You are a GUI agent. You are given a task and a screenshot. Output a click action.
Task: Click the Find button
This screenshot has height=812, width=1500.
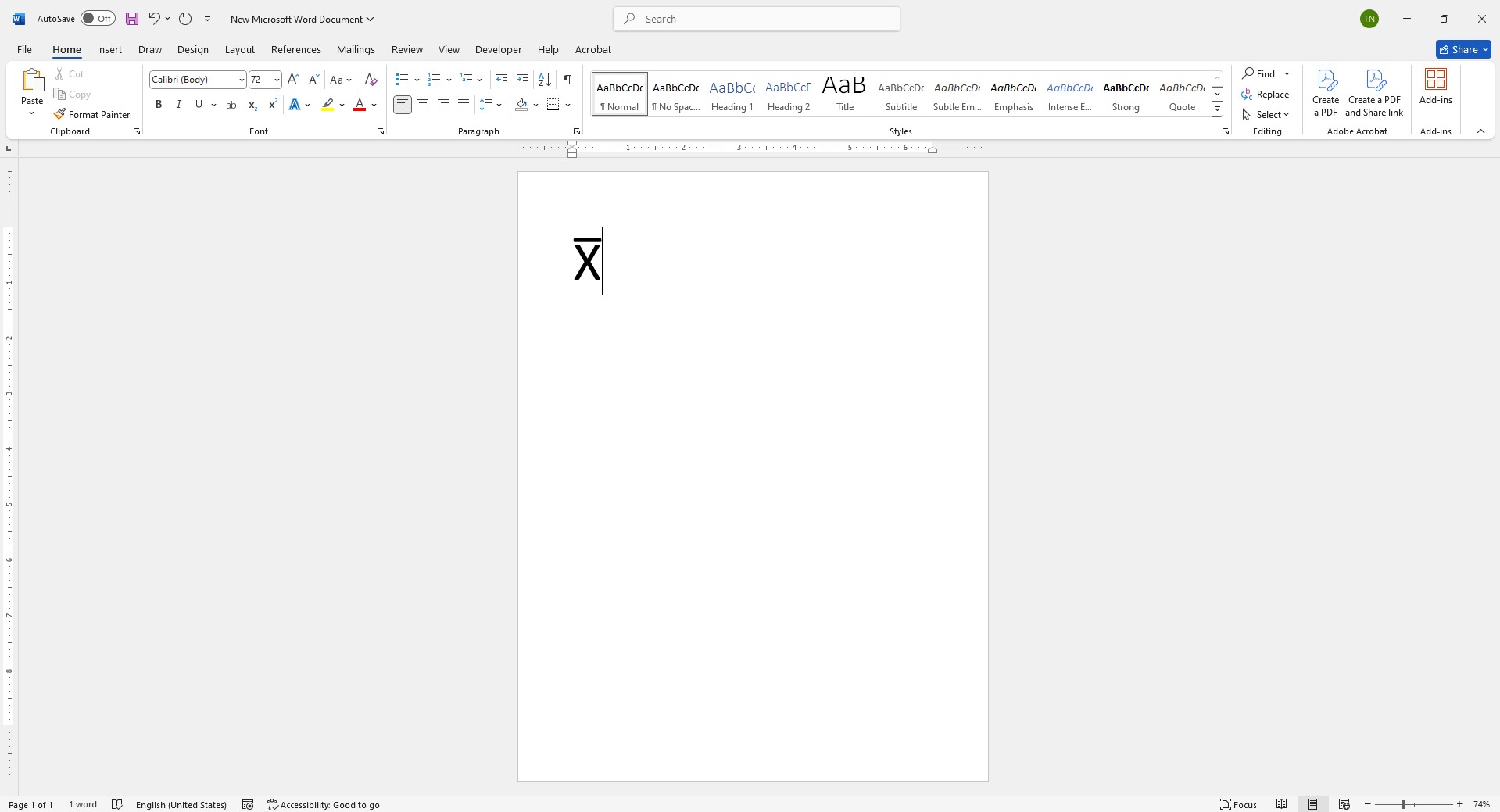point(1259,73)
